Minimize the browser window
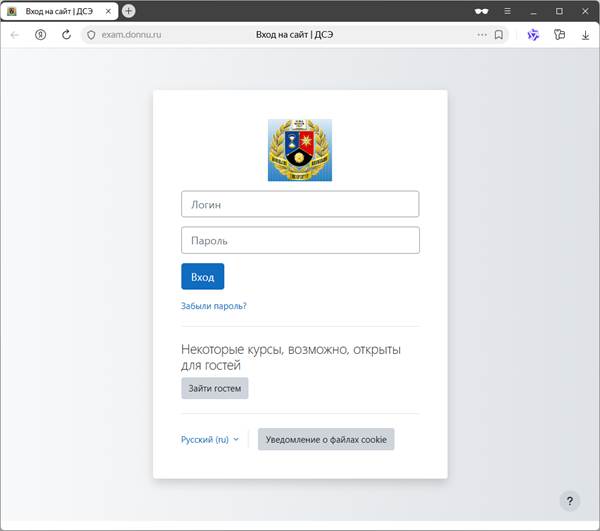This screenshot has width=600, height=531. point(533,11)
